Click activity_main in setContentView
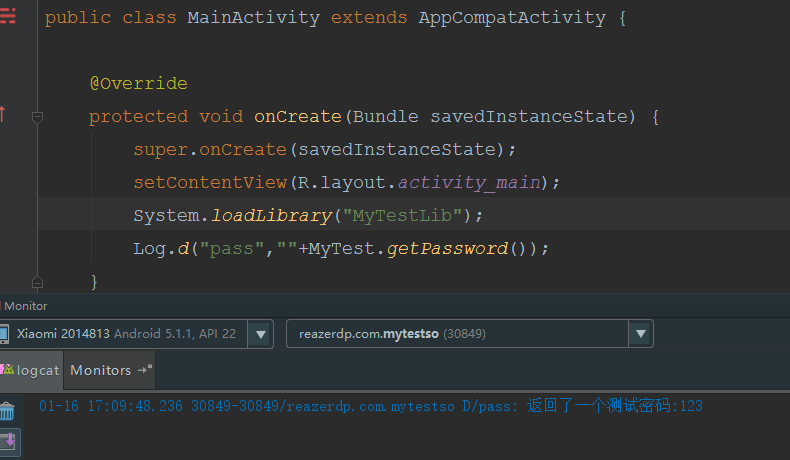 (469, 182)
